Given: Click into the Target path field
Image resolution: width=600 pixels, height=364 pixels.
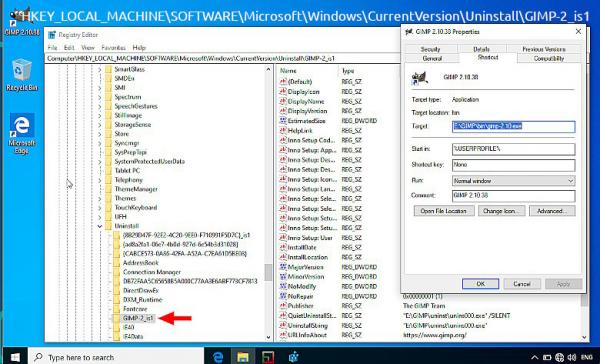Looking at the screenshot, I should click(514, 126).
